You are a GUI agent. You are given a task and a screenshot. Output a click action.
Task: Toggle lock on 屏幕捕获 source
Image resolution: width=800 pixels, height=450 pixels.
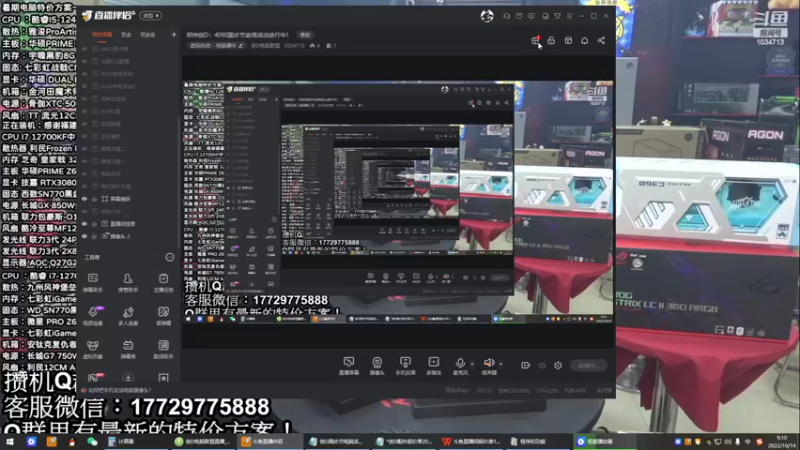tap(94, 199)
